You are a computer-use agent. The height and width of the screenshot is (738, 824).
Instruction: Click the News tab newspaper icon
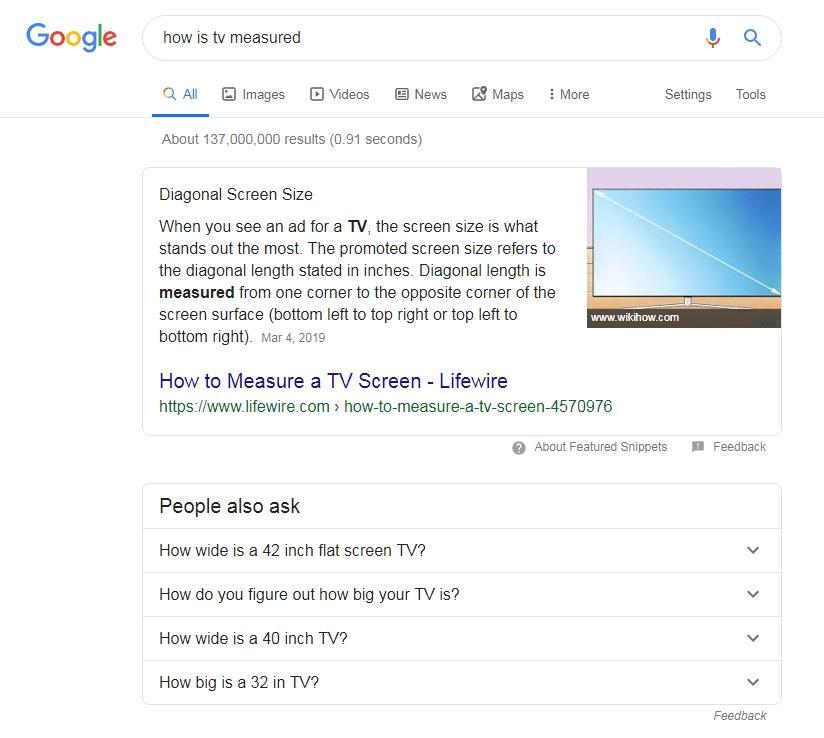[401, 94]
